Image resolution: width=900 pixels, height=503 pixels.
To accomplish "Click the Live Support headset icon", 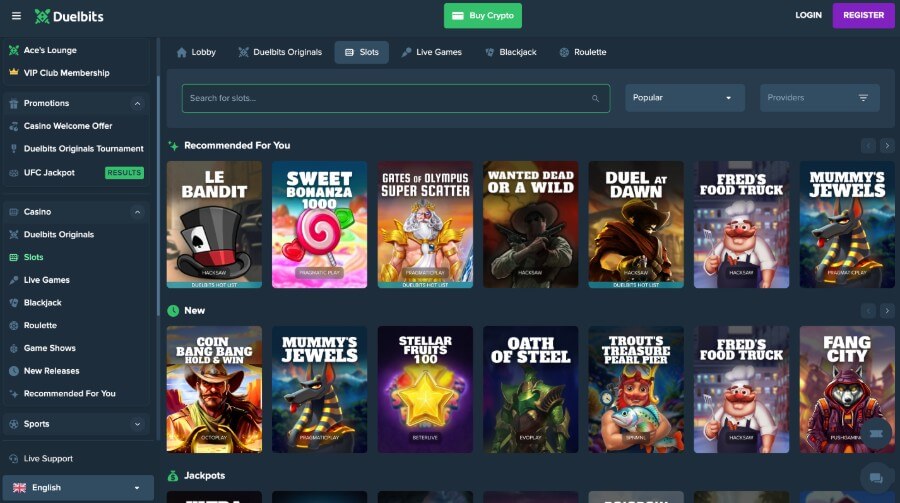I will 14,459.
